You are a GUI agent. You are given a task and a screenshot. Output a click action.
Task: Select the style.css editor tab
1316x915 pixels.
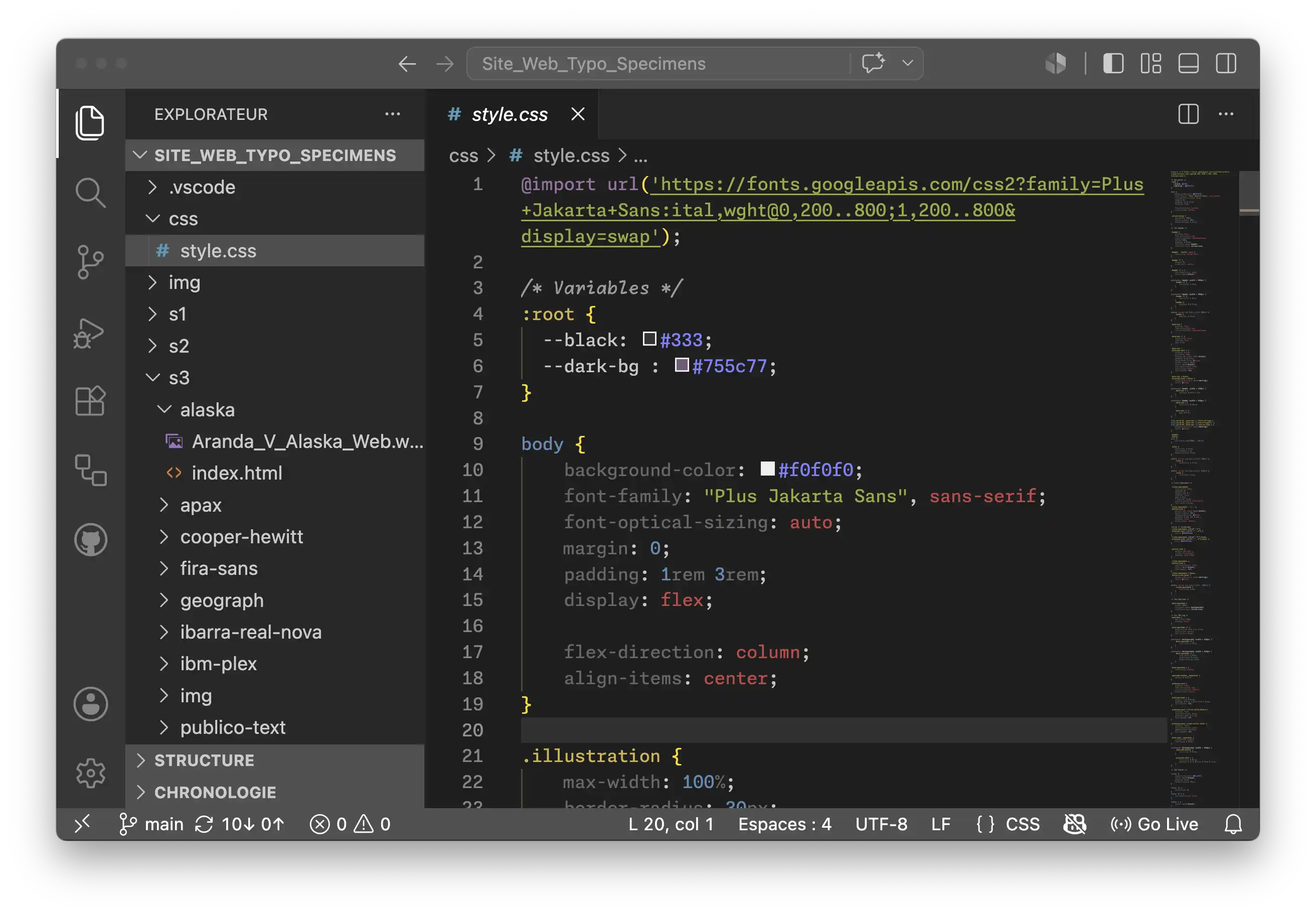(511, 114)
